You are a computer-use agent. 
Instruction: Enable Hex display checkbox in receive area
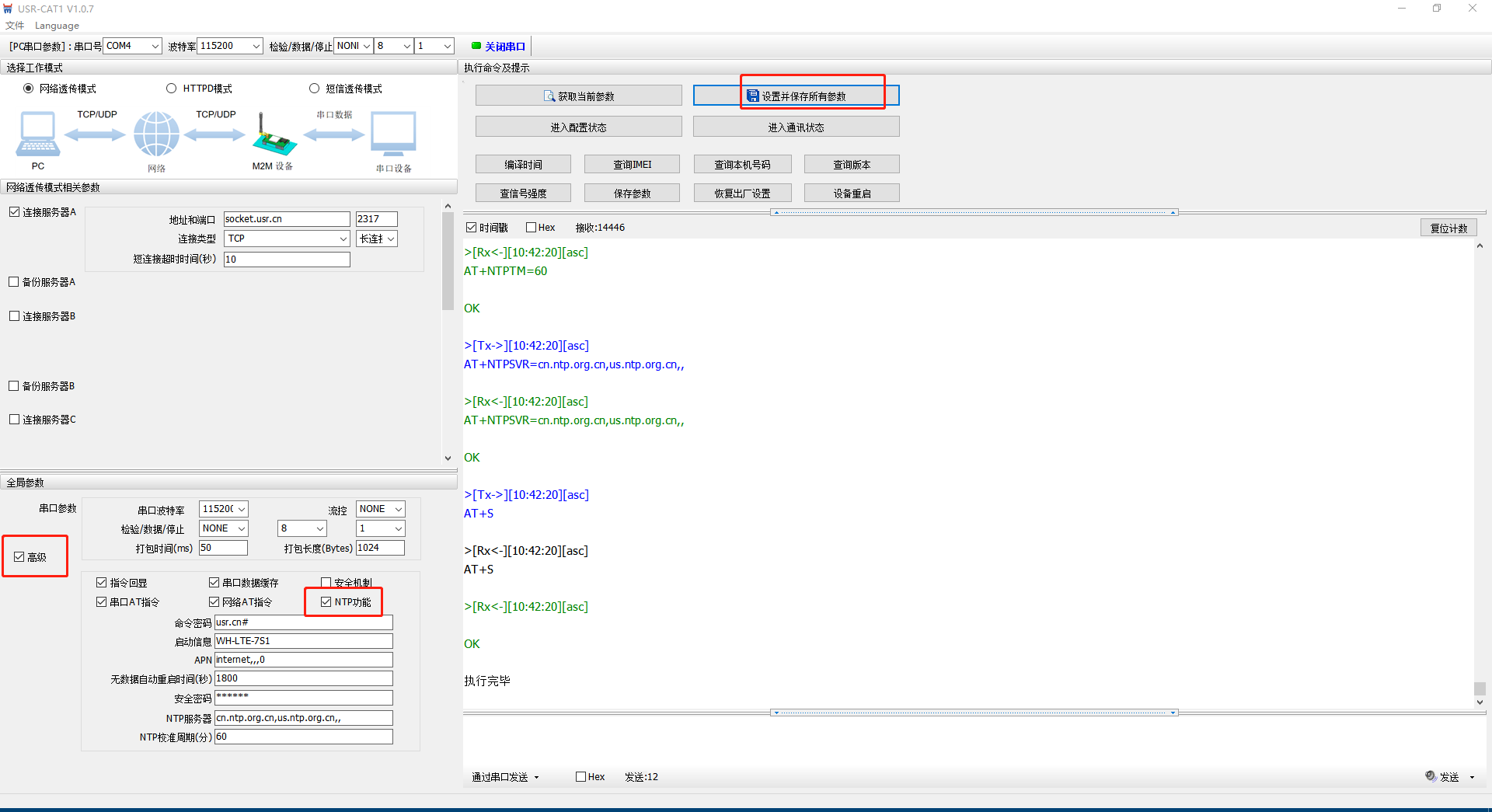532,228
